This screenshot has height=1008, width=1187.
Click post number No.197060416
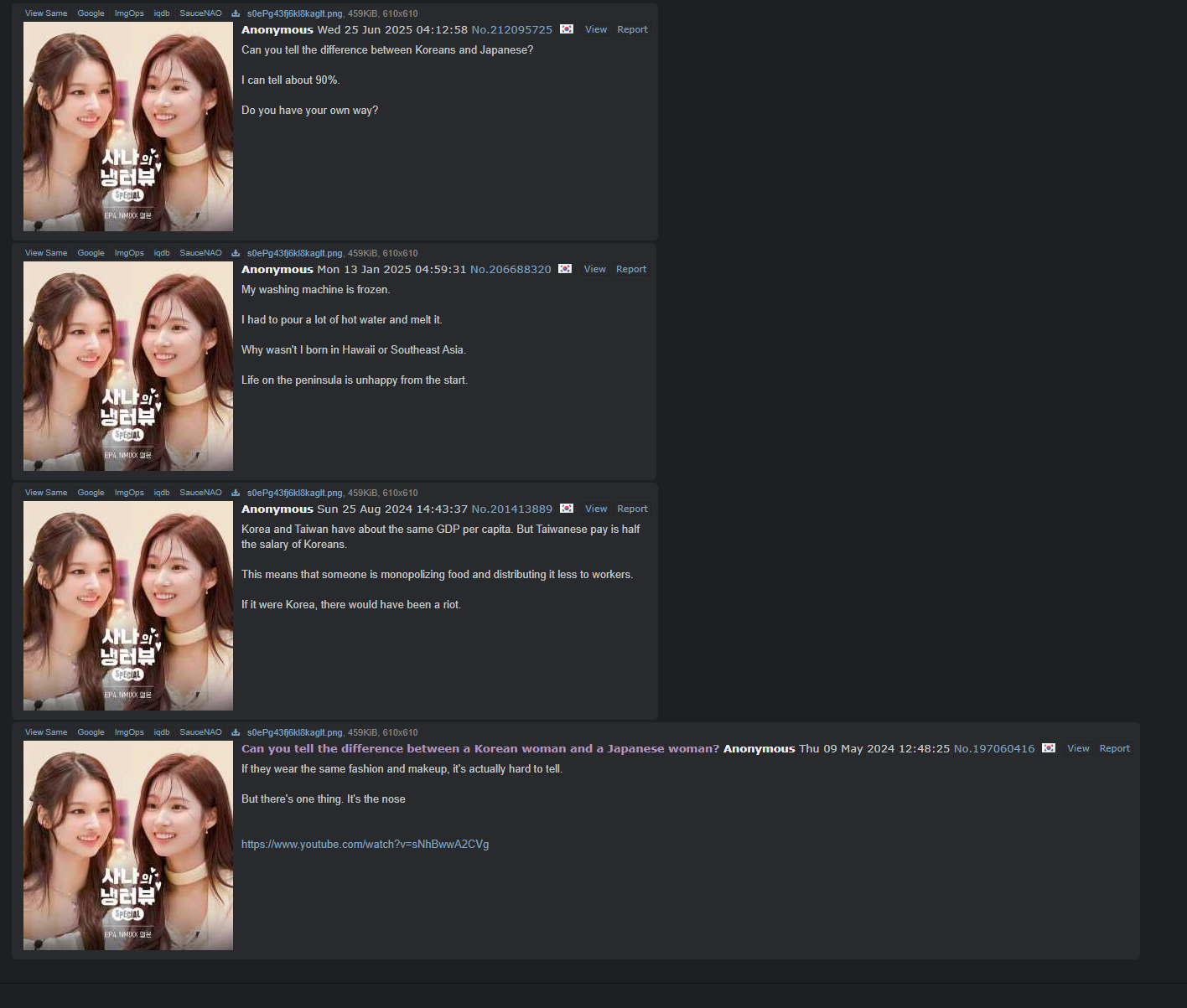tap(994, 748)
